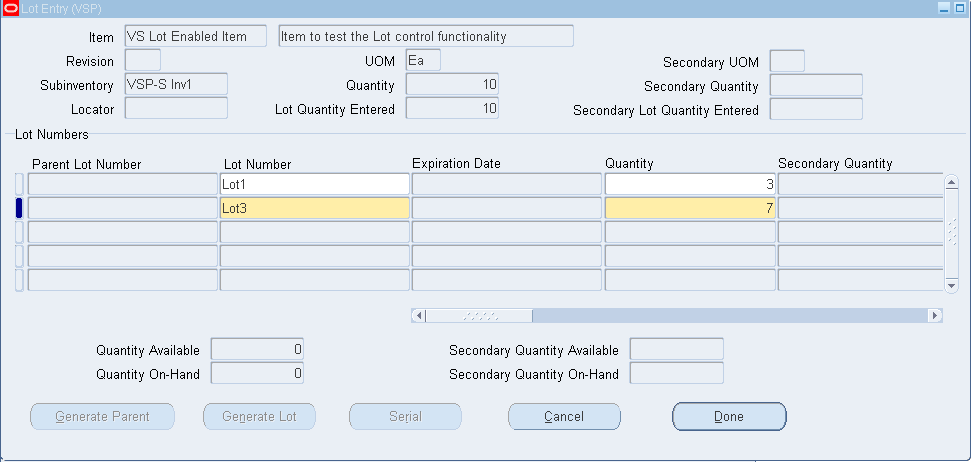Click the Lot Quantity Entered field
The width and height of the screenshot is (971, 462).
[x=453, y=108]
